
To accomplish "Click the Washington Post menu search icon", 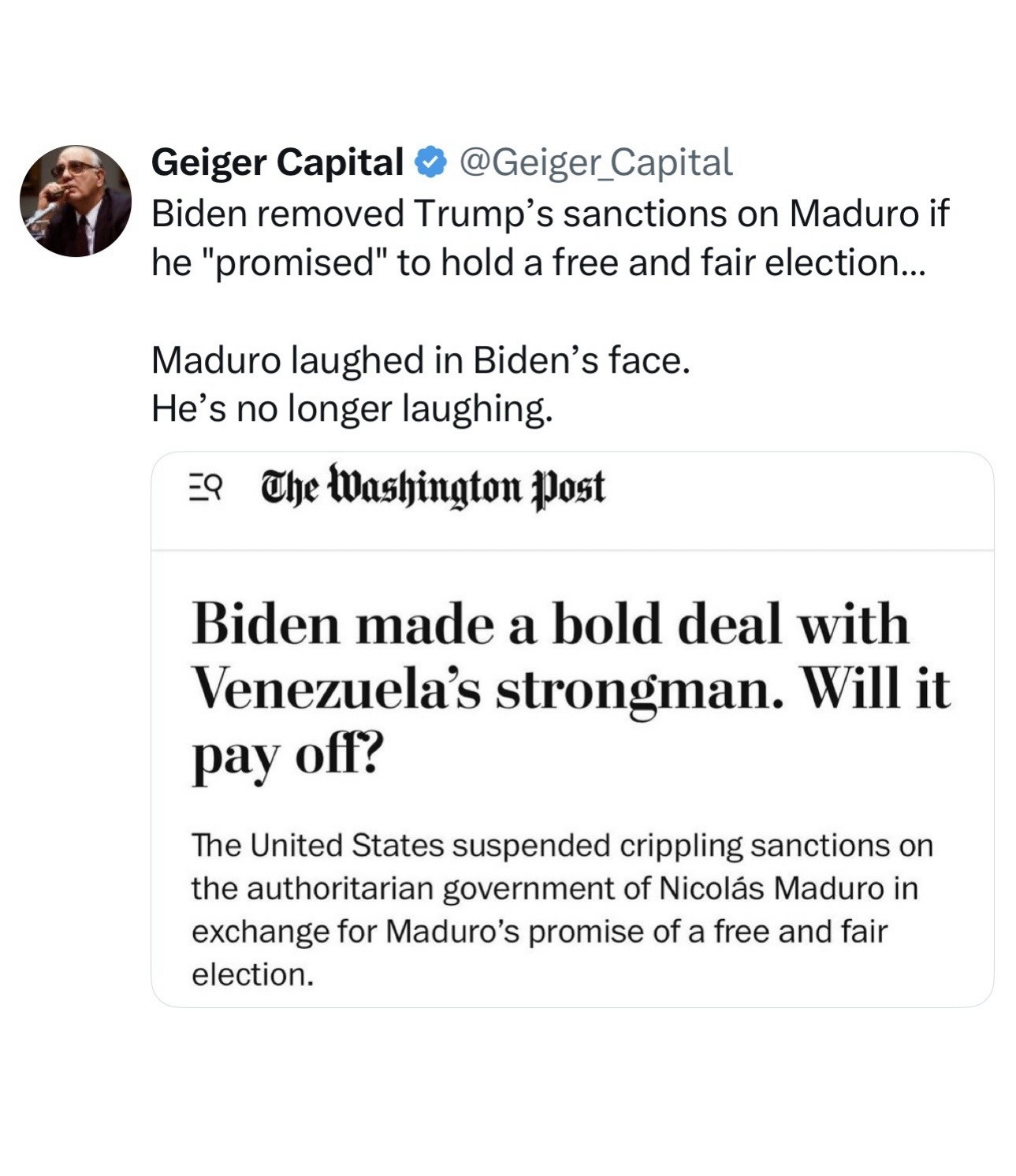I will point(207,487).
